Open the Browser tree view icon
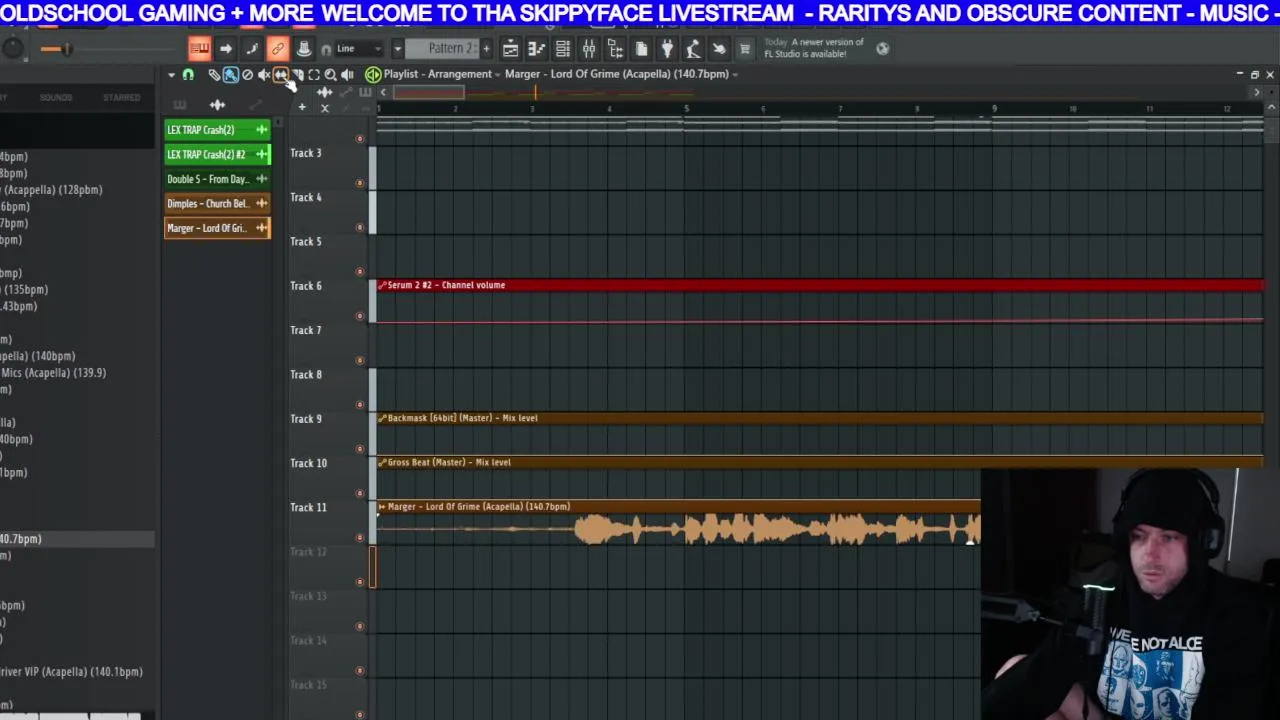 tap(614, 48)
